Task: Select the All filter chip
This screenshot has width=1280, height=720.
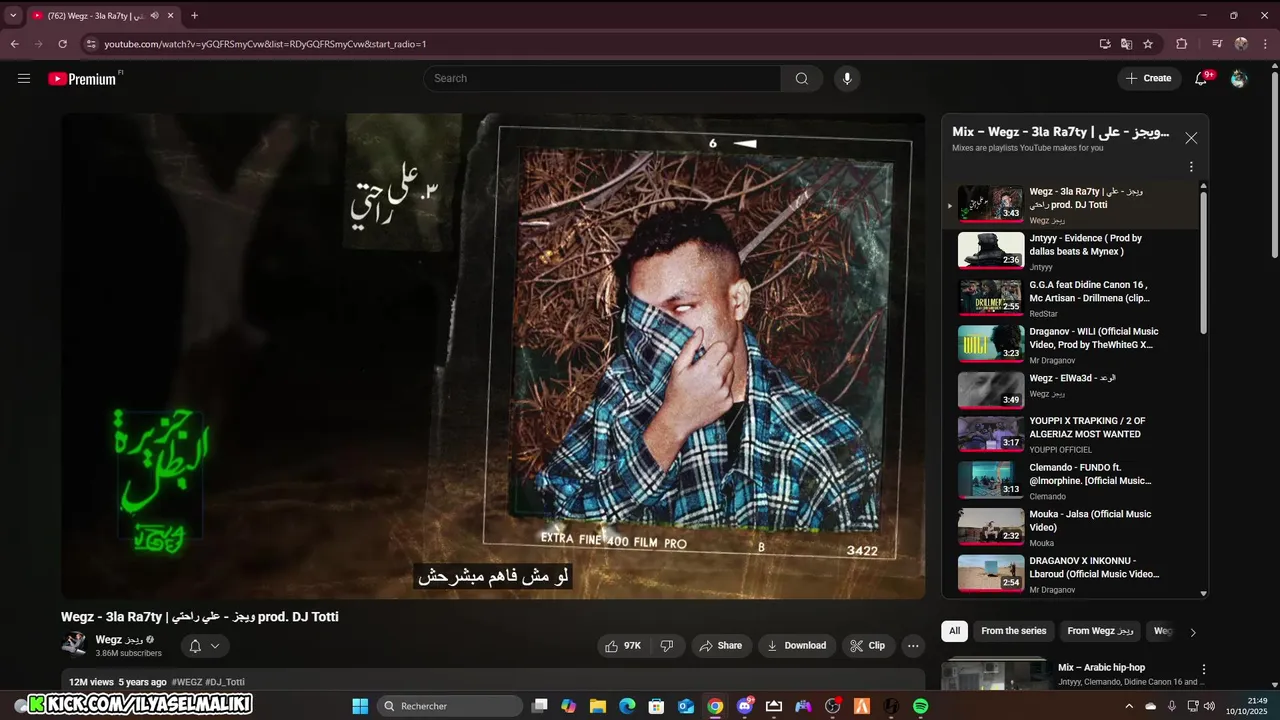Action: [955, 631]
